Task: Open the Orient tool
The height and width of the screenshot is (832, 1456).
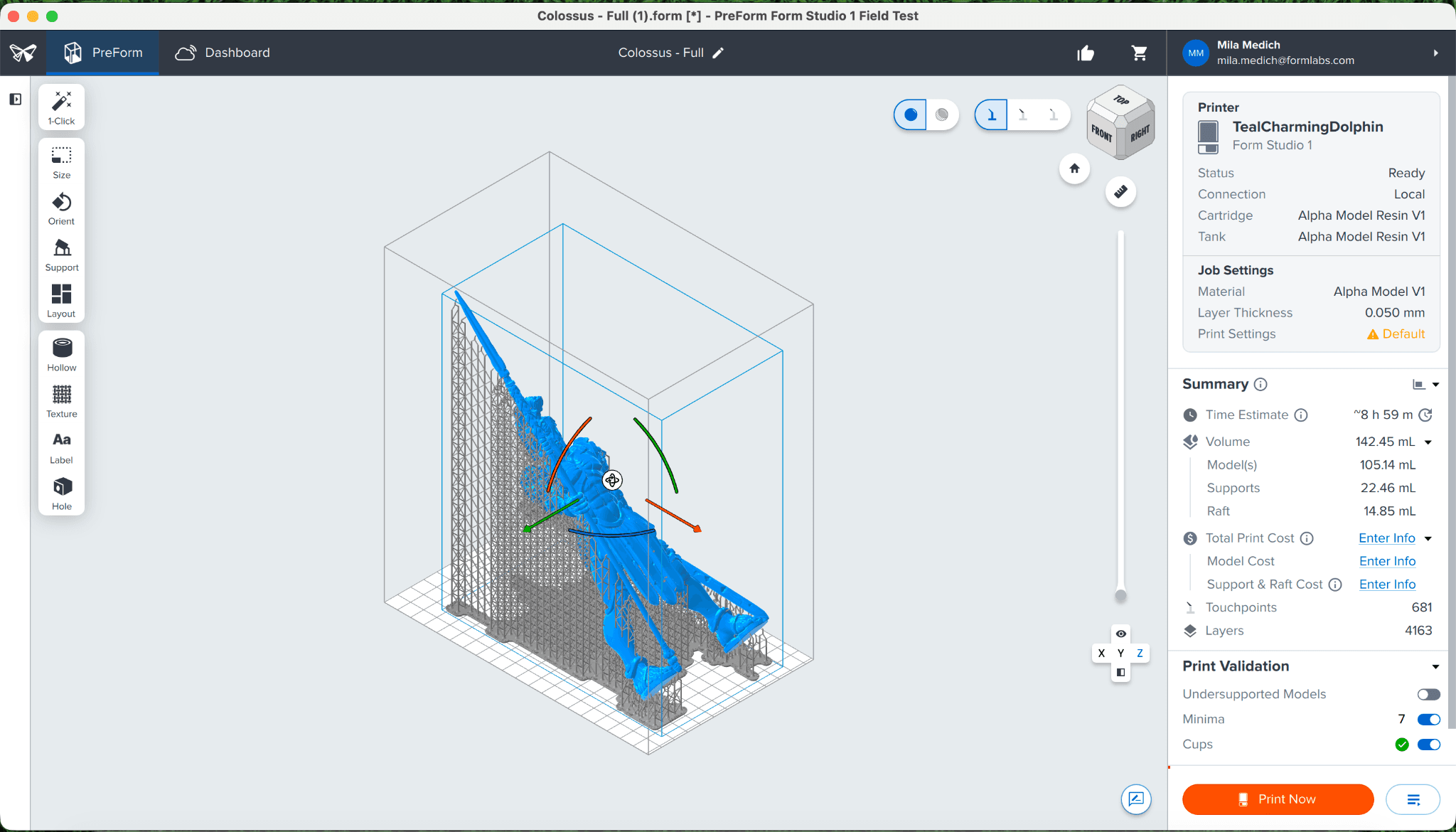Action: [62, 209]
